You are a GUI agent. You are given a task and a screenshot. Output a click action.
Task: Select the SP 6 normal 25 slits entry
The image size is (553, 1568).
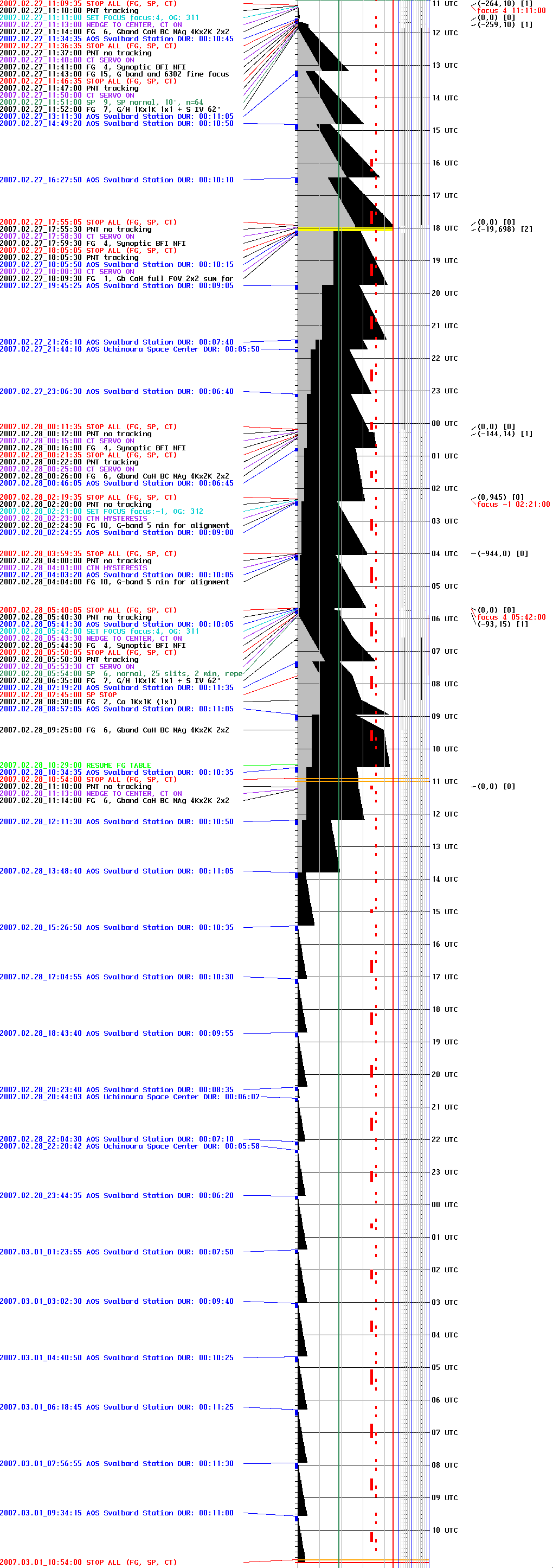pos(121,674)
